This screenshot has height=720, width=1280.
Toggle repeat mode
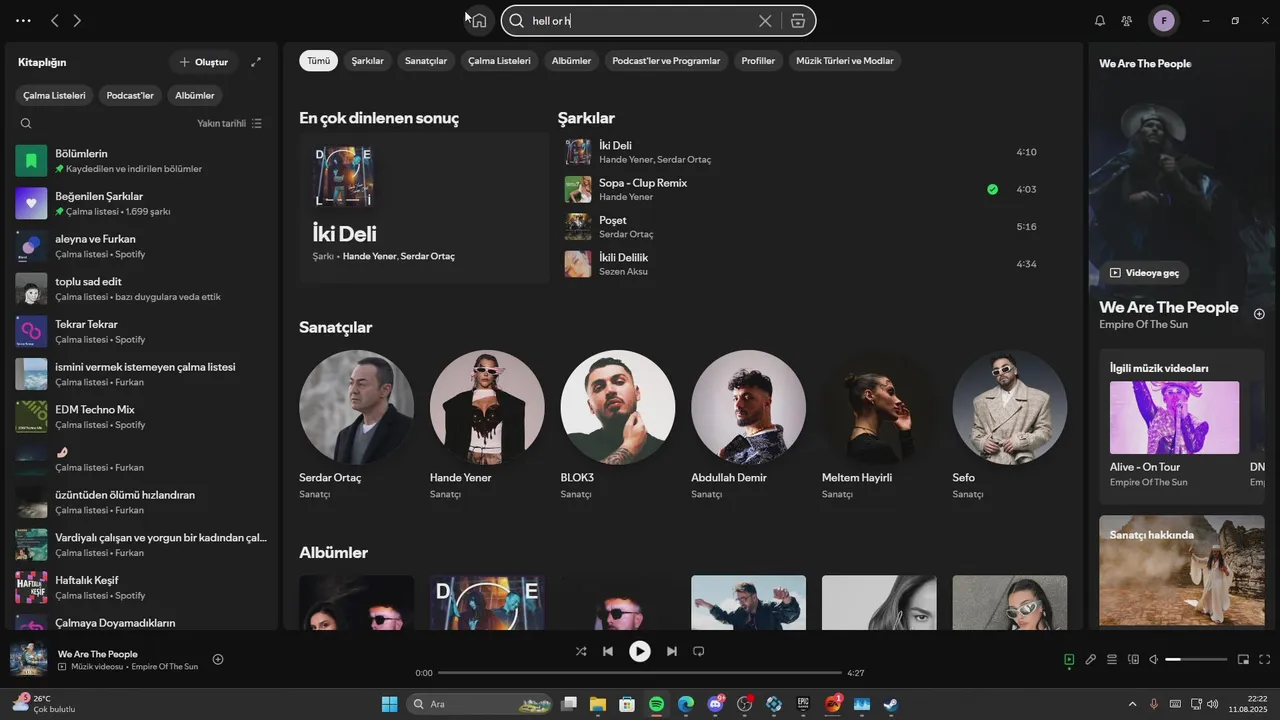tap(699, 651)
